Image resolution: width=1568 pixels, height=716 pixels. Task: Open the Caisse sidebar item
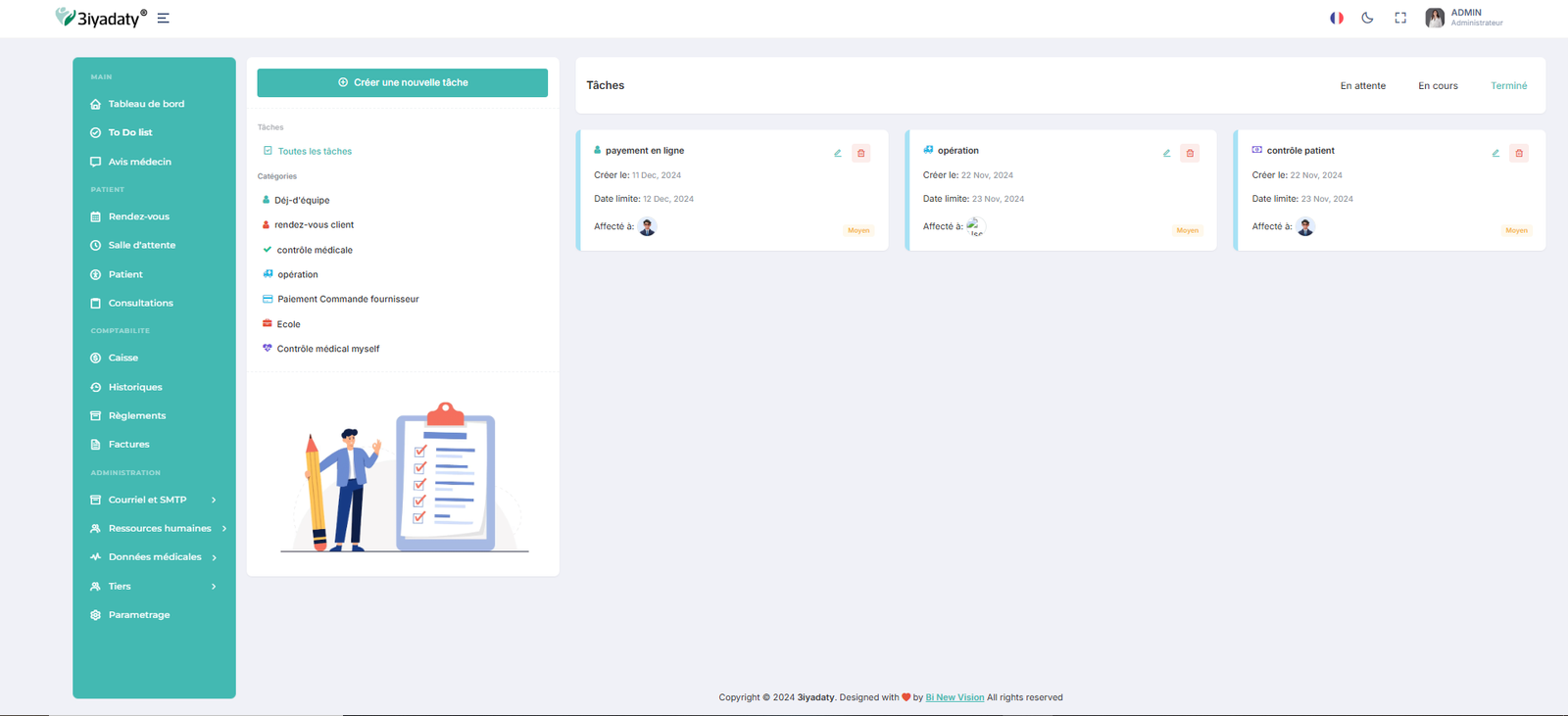[x=122, y=358]
